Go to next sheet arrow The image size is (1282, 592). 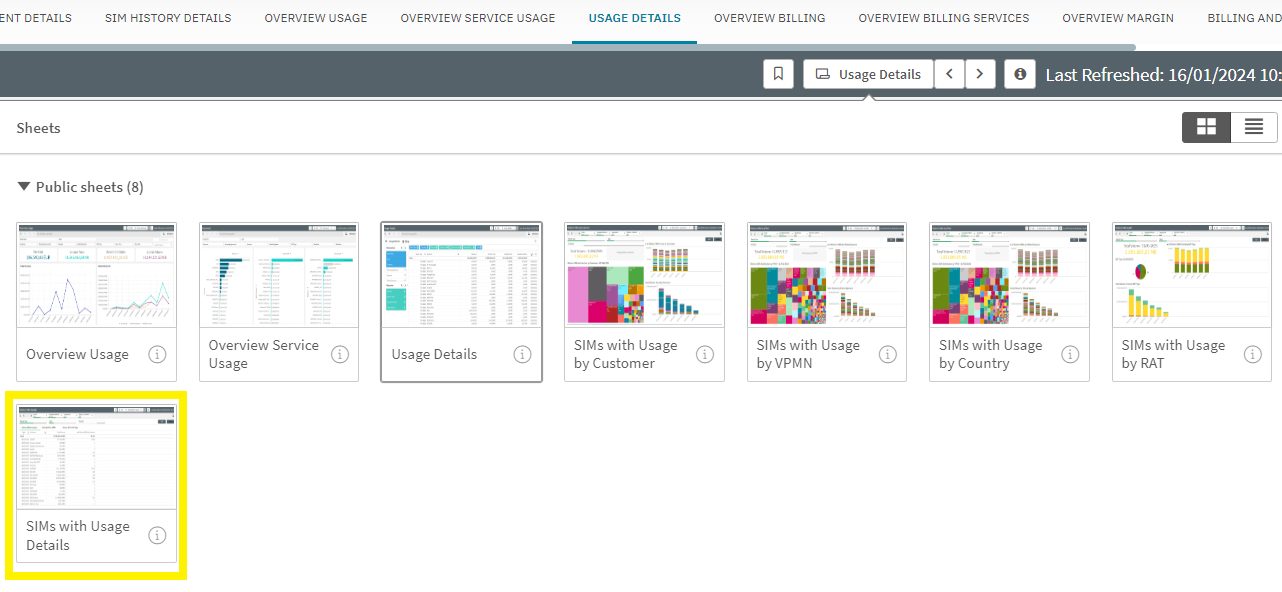980,74
